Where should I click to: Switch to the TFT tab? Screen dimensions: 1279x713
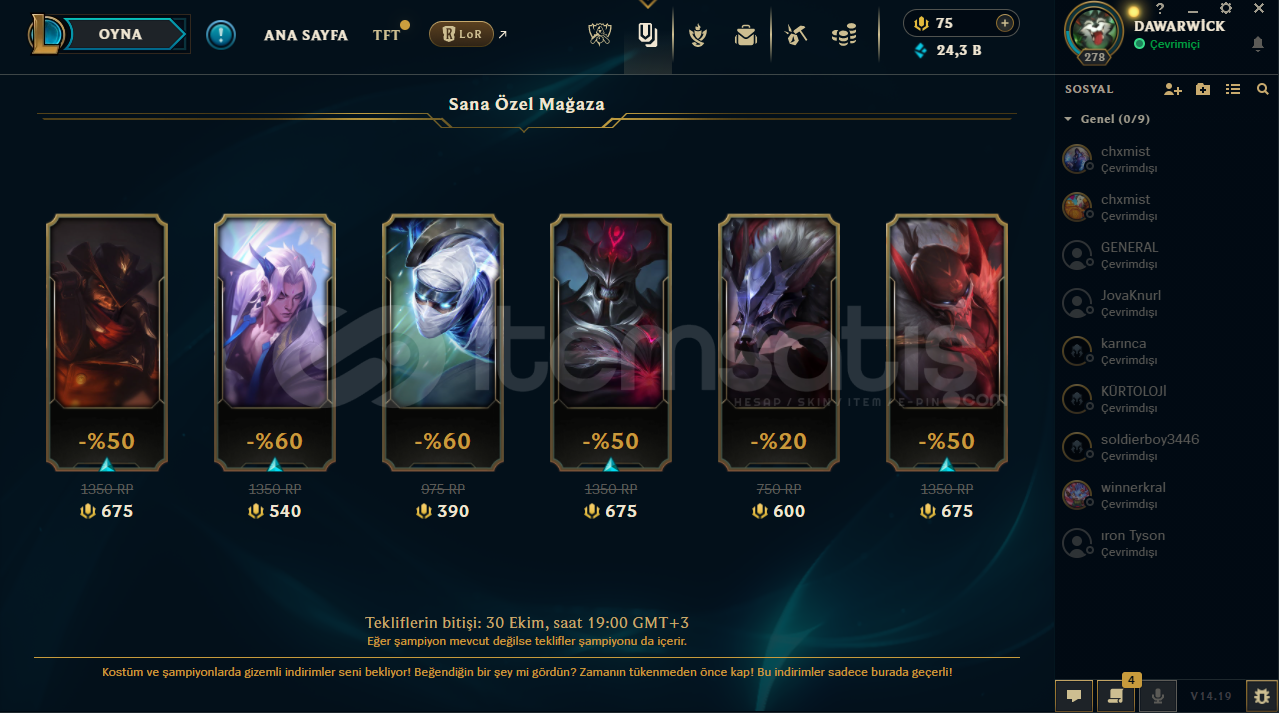coord(387,35)
